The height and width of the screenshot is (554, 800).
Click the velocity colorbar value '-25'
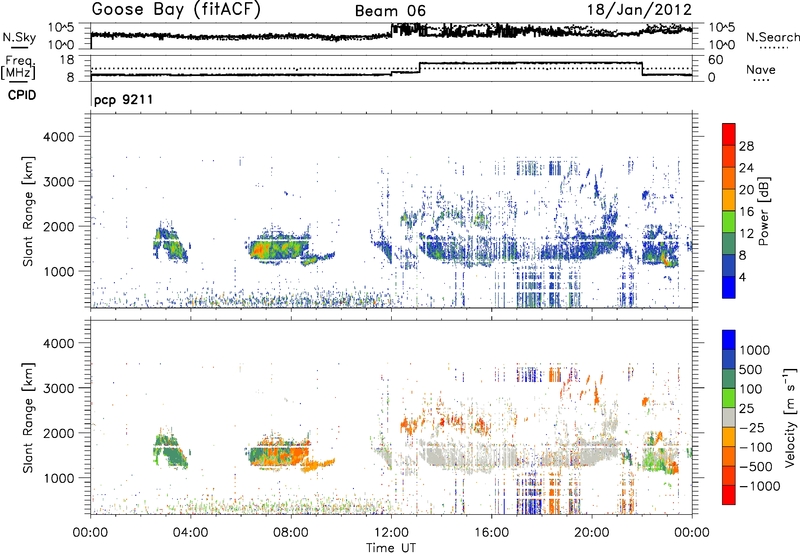click(x=752, y=427)
